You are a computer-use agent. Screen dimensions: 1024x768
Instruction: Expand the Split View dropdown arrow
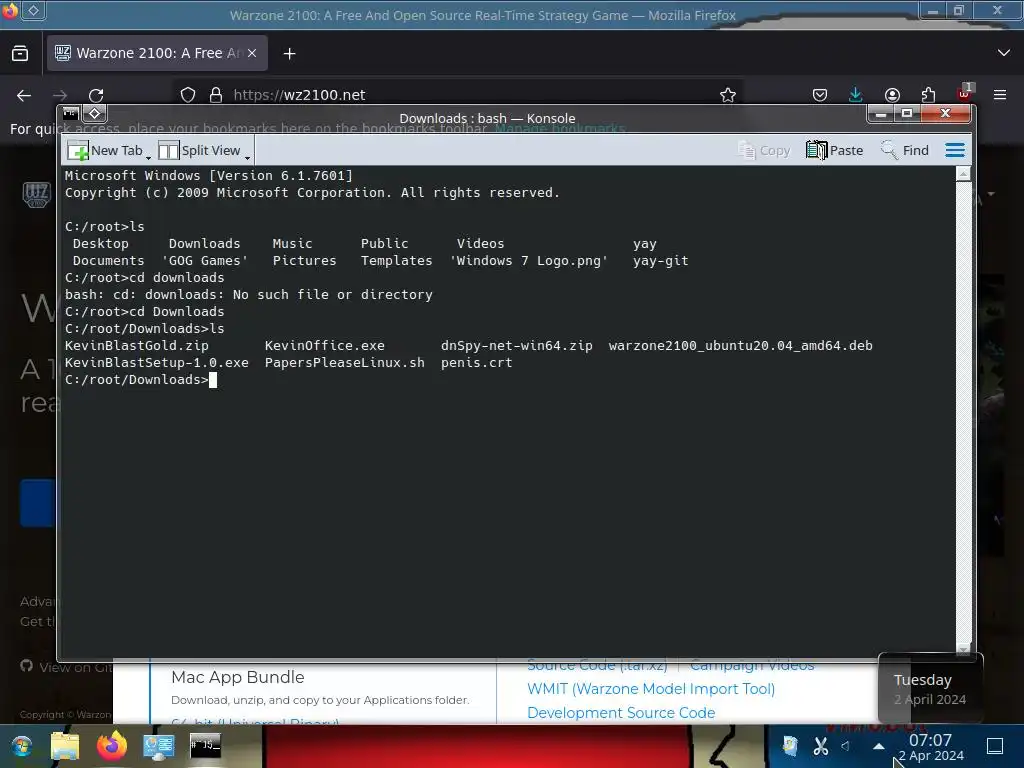pyautogui.click(x=248, y=157)
